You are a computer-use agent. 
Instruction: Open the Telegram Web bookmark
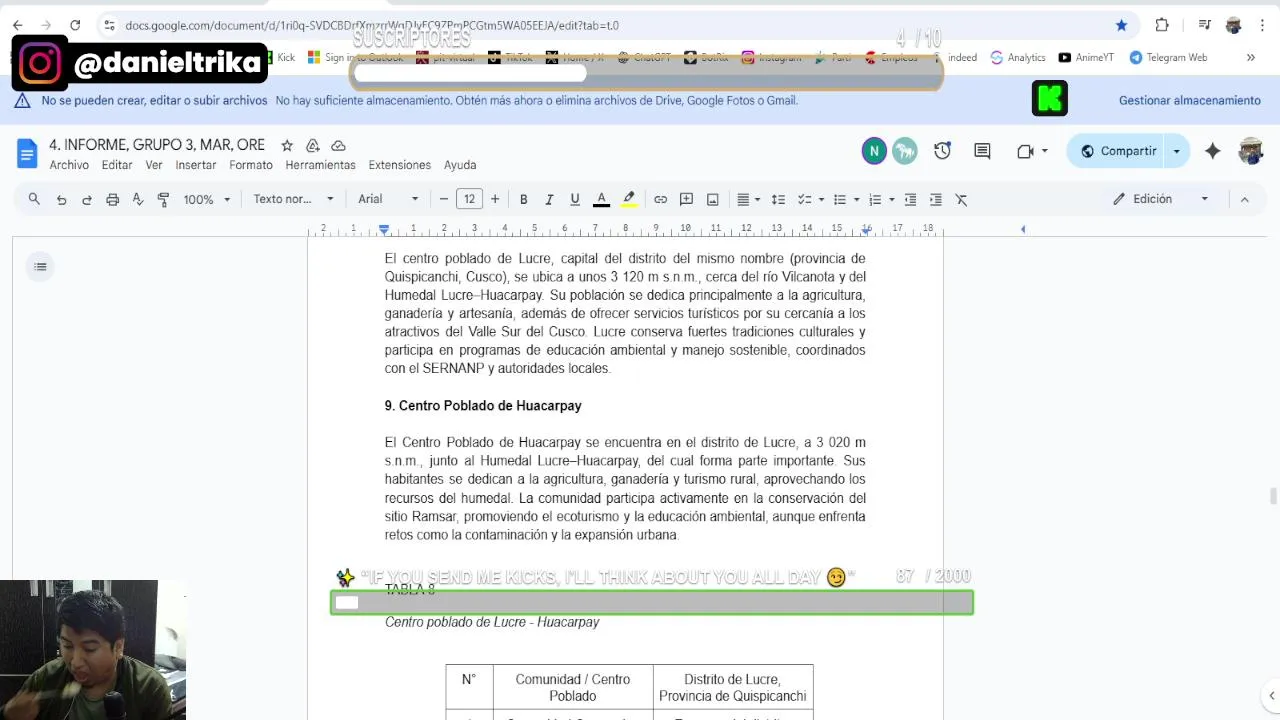[1168, 57]
